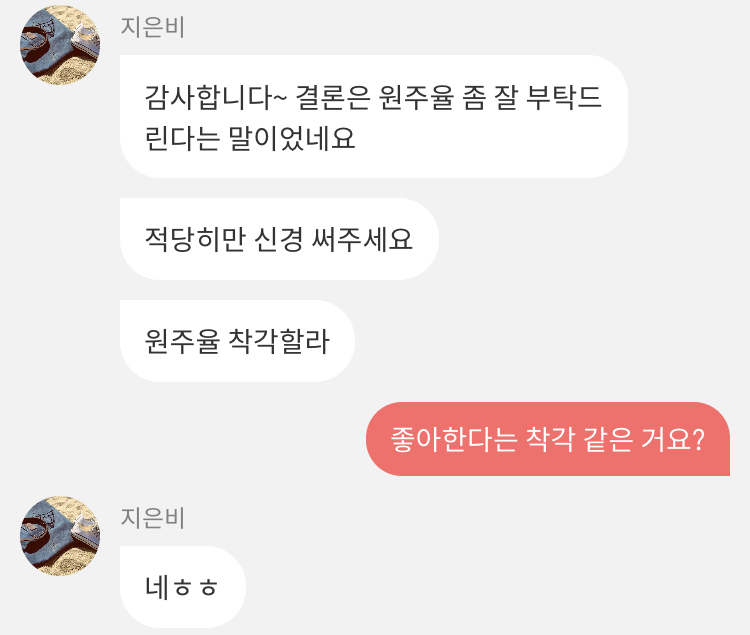750x635 pixels.
Task: Click the word 부탁드 in the first message
Action: pos(563,97)
